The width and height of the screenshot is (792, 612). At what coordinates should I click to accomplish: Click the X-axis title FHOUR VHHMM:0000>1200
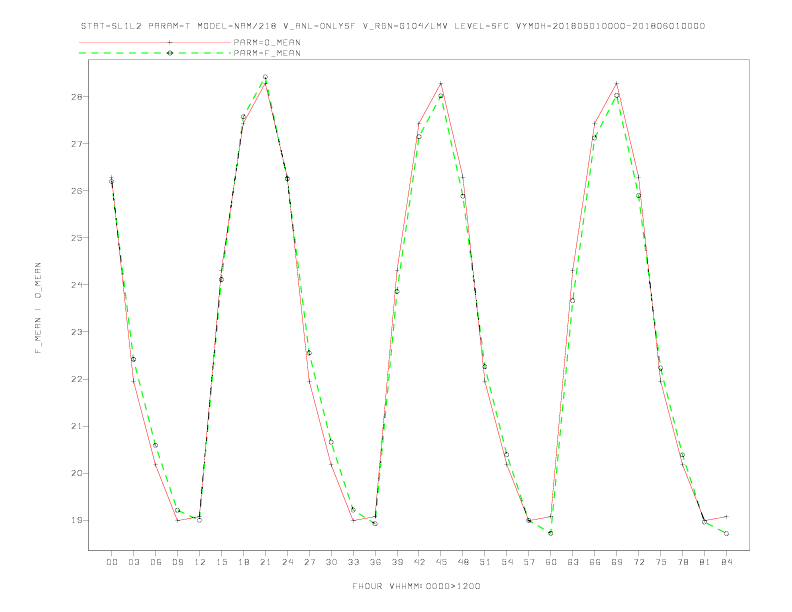416,586
